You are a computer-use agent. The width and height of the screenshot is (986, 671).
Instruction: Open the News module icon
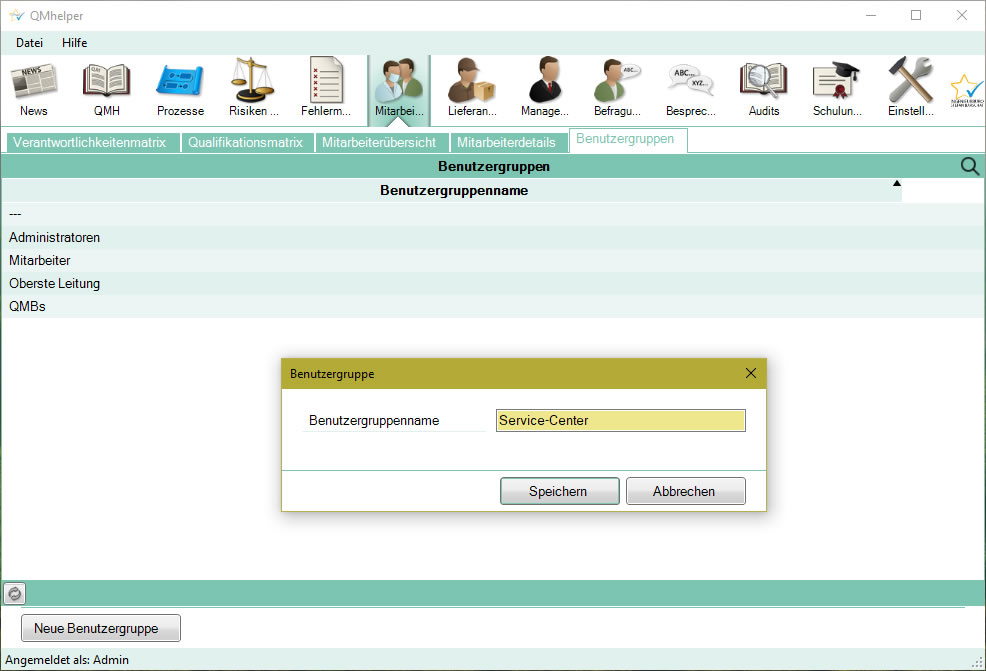(x=33, y=88)
